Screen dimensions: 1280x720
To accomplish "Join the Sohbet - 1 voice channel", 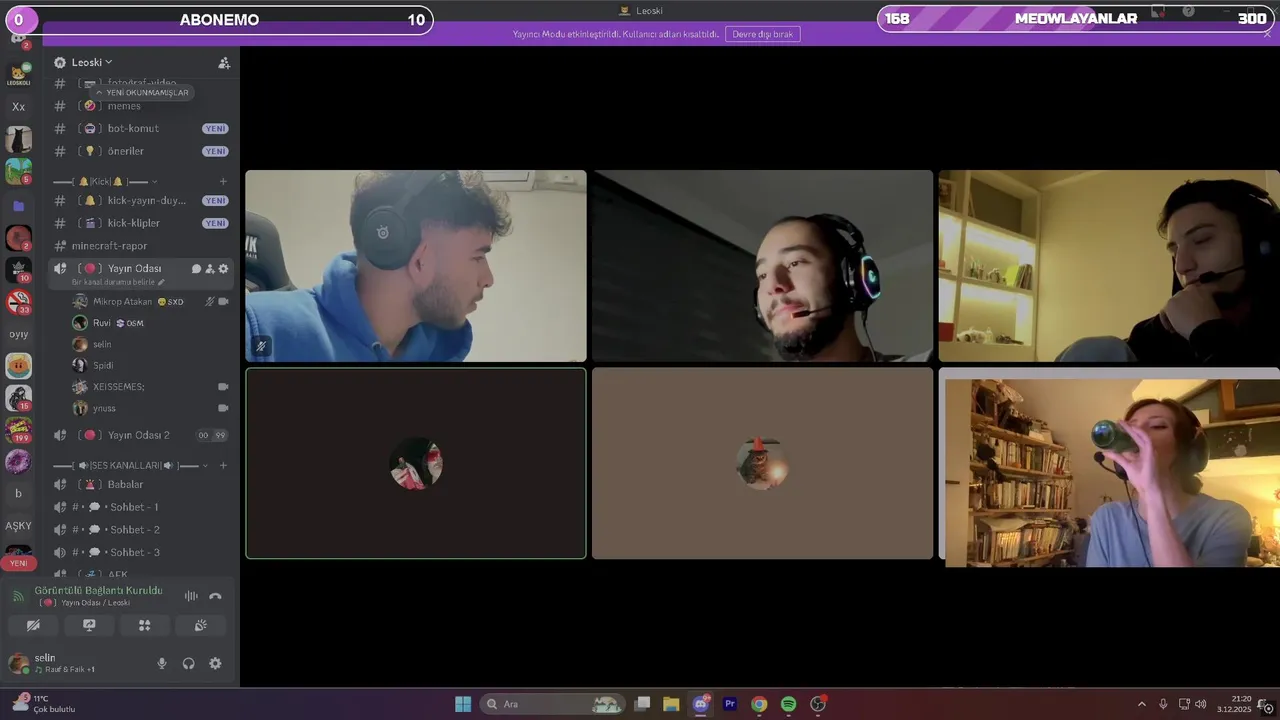I will [143, 507].
